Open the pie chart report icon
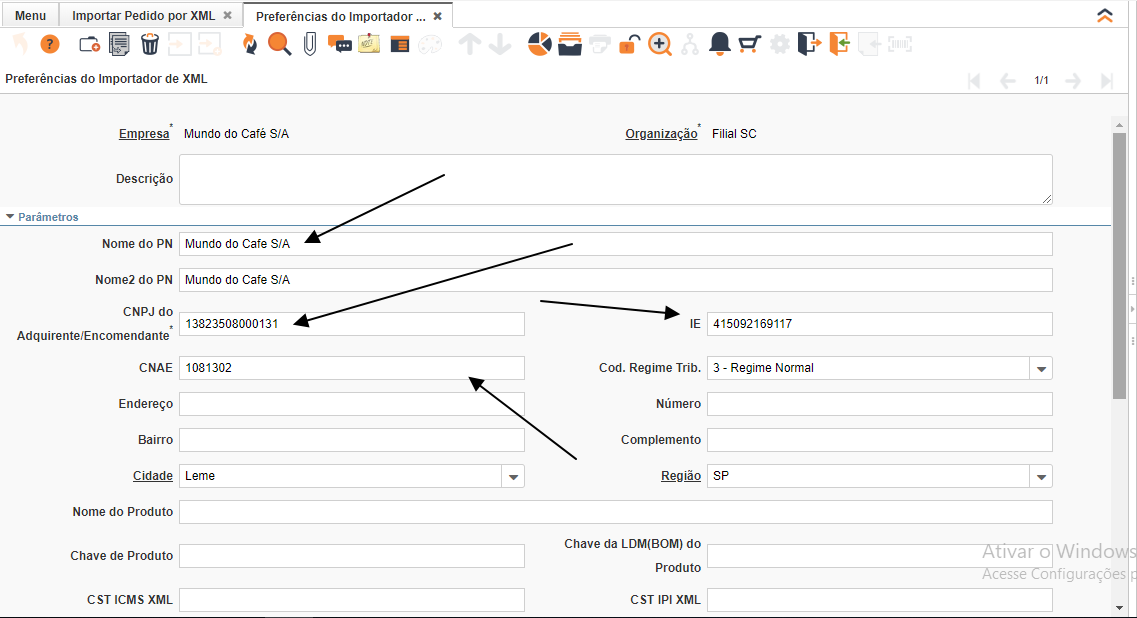This screenshot has width=1137, height=618. point(540,44)
